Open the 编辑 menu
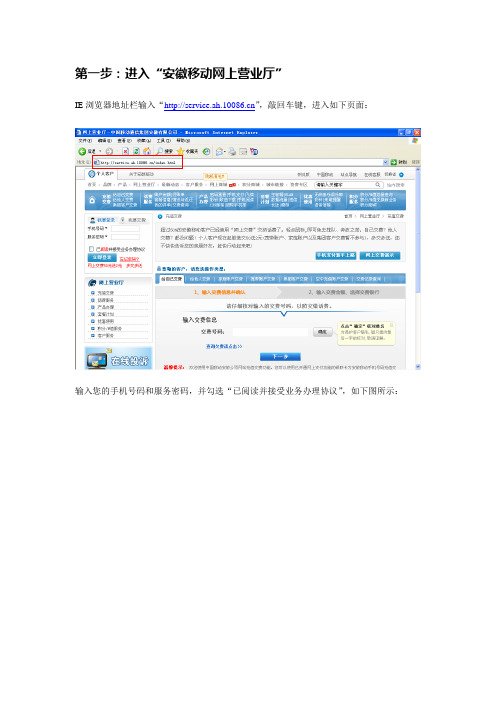 click(105, 141)
